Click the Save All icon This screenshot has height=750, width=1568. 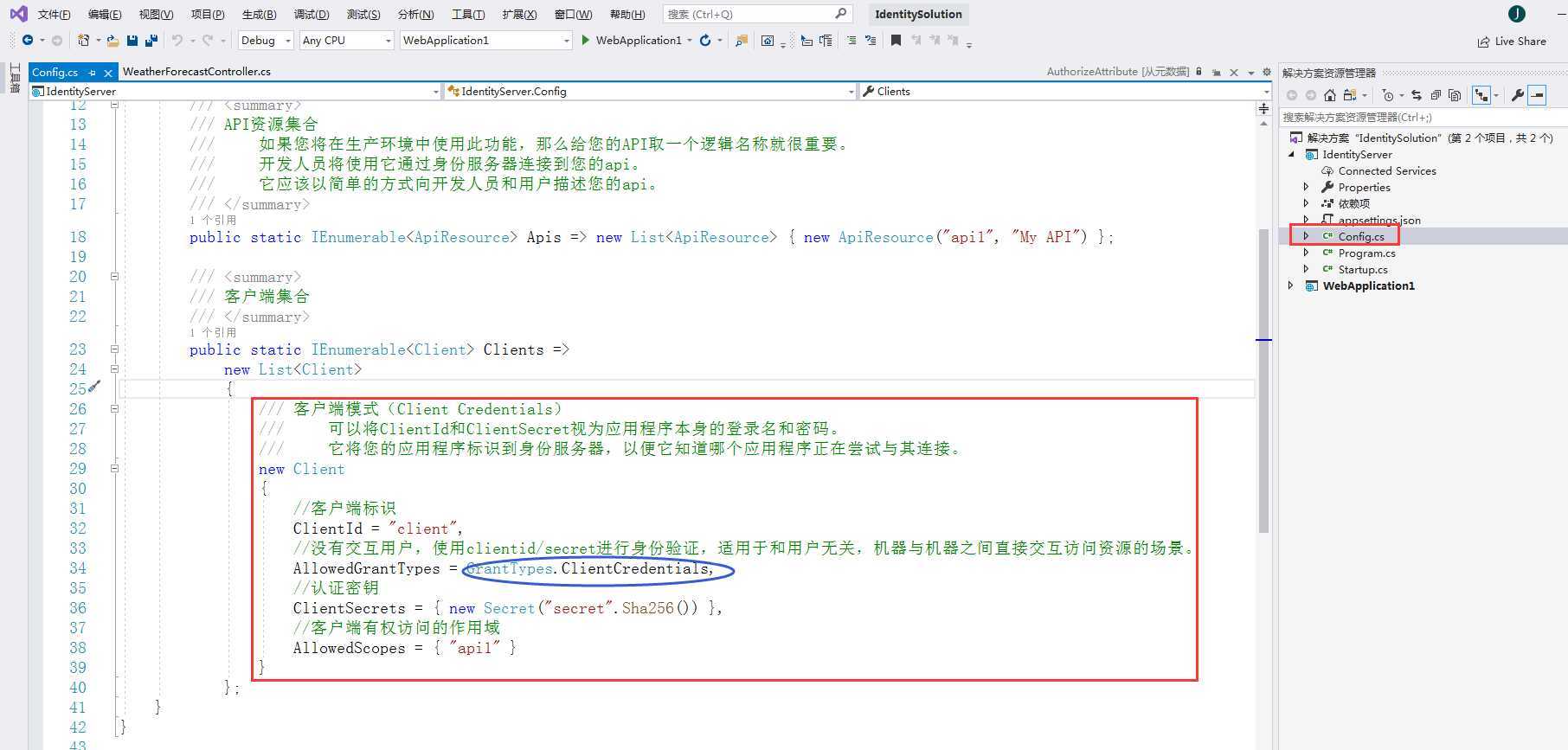151,40
